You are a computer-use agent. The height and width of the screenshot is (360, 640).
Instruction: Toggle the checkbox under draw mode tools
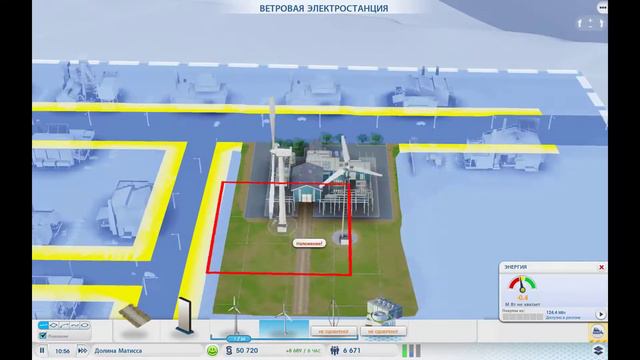[43, 336]
